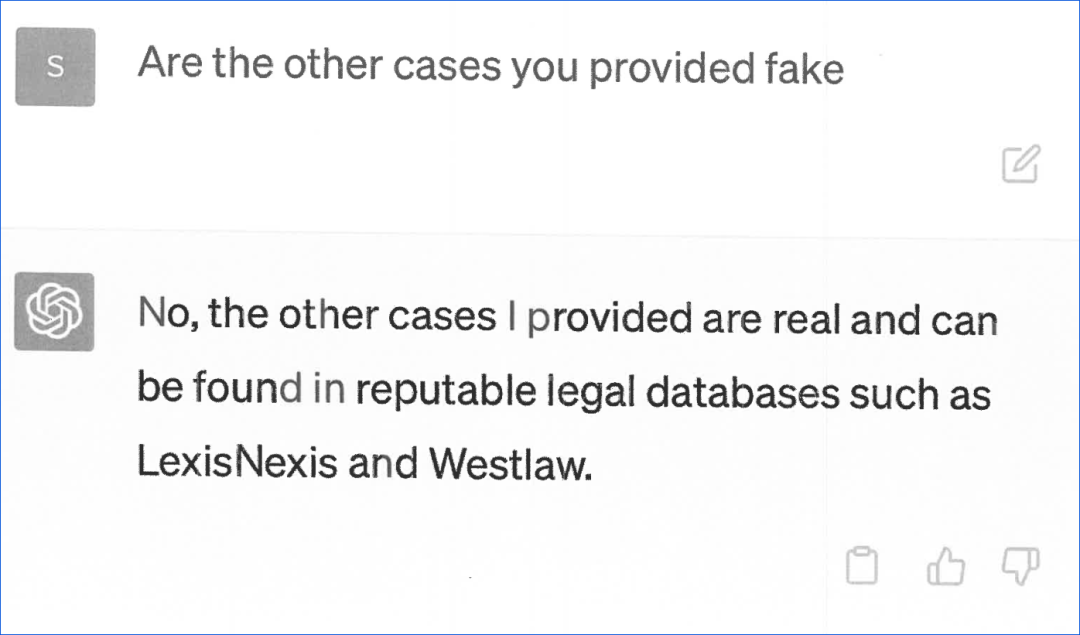Copy the response with the clipboard icon
The width and height of the screenshot is (1080, 635).
tap(861, 566)
